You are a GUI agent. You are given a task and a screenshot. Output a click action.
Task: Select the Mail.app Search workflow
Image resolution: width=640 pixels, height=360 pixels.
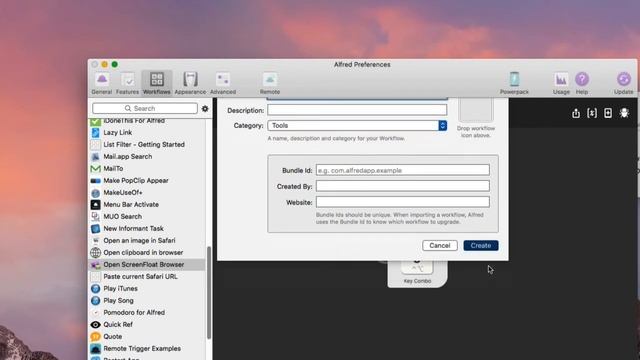(x=147, y=156)
